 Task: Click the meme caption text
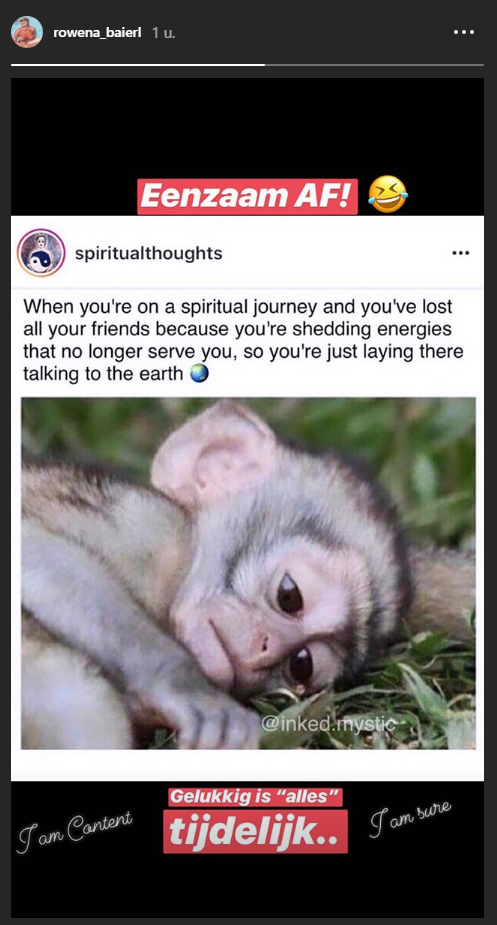pyautogui.click(x=243, y=340)
